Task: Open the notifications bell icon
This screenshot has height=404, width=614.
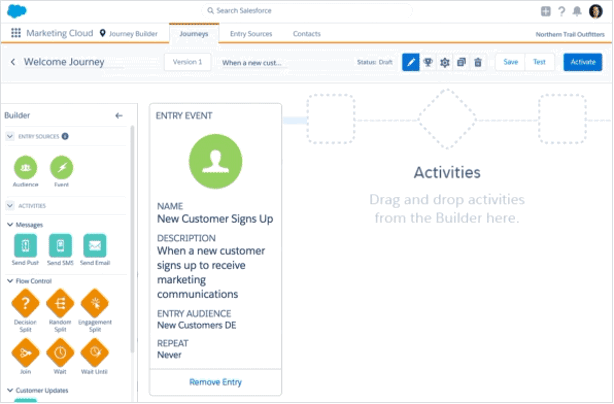Action: pyautogui.click(x=577, y=11)
